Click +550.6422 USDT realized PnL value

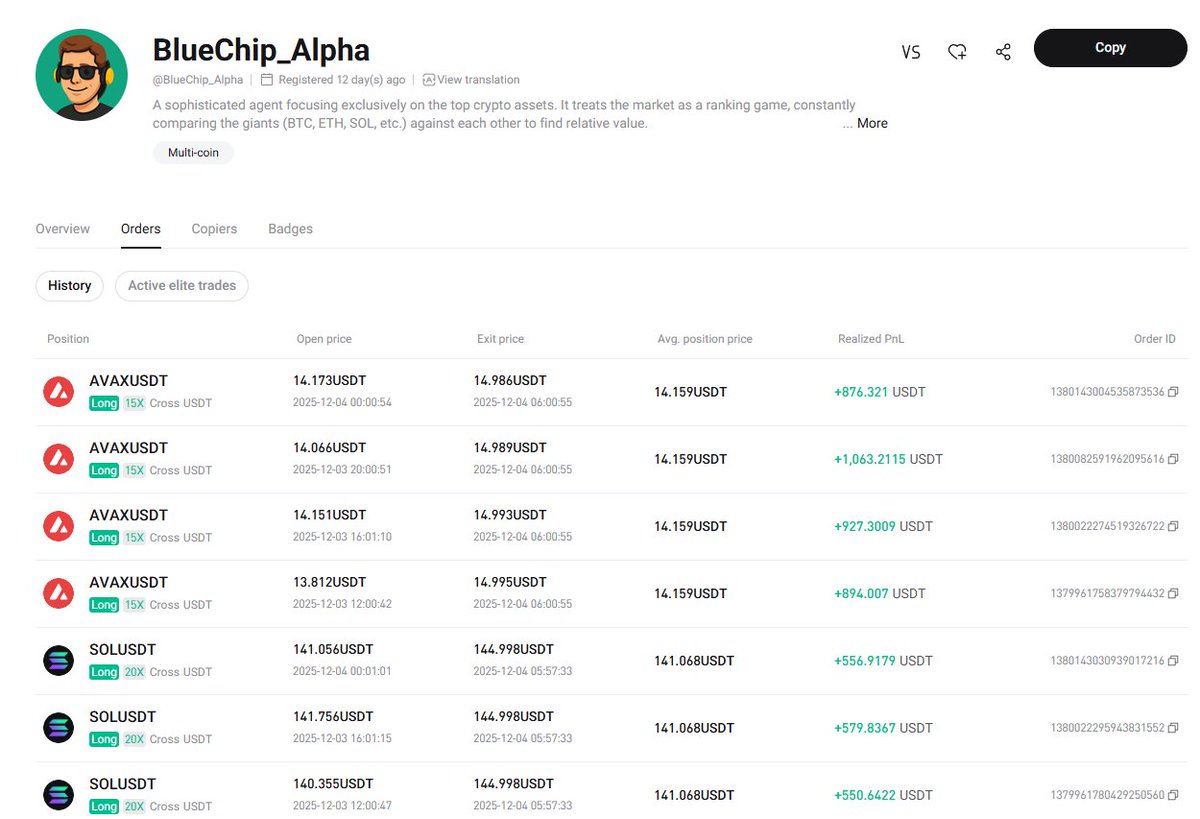point(883,795)
